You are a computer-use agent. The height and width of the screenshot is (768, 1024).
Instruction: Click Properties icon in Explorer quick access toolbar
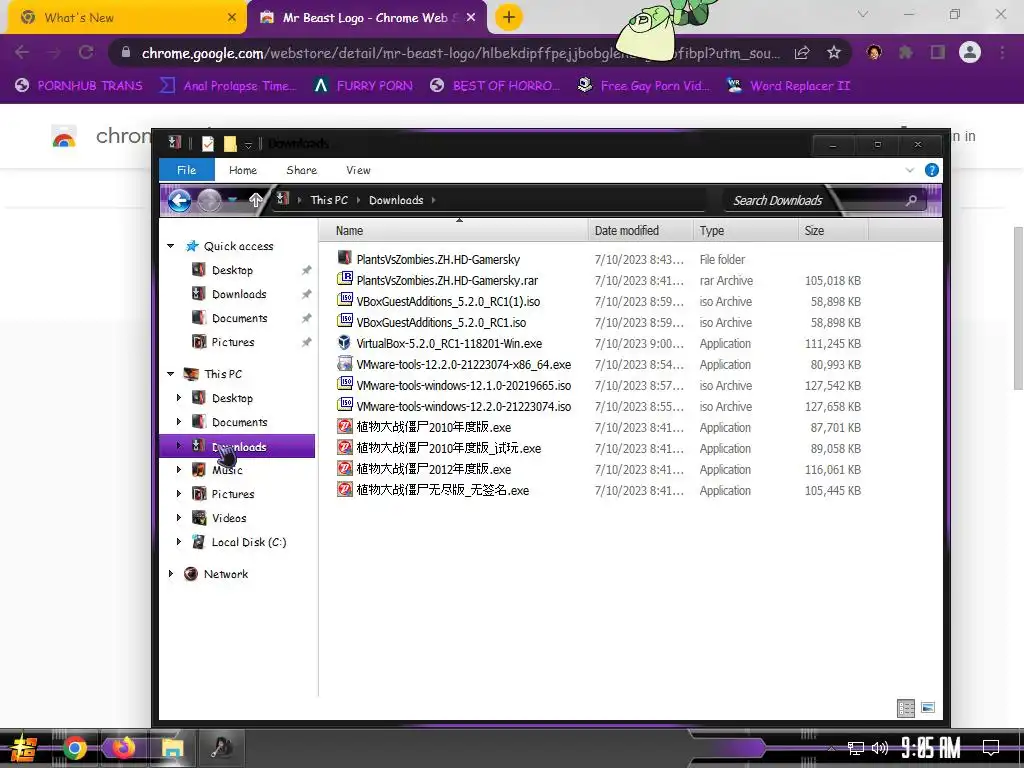click(208, 144)
